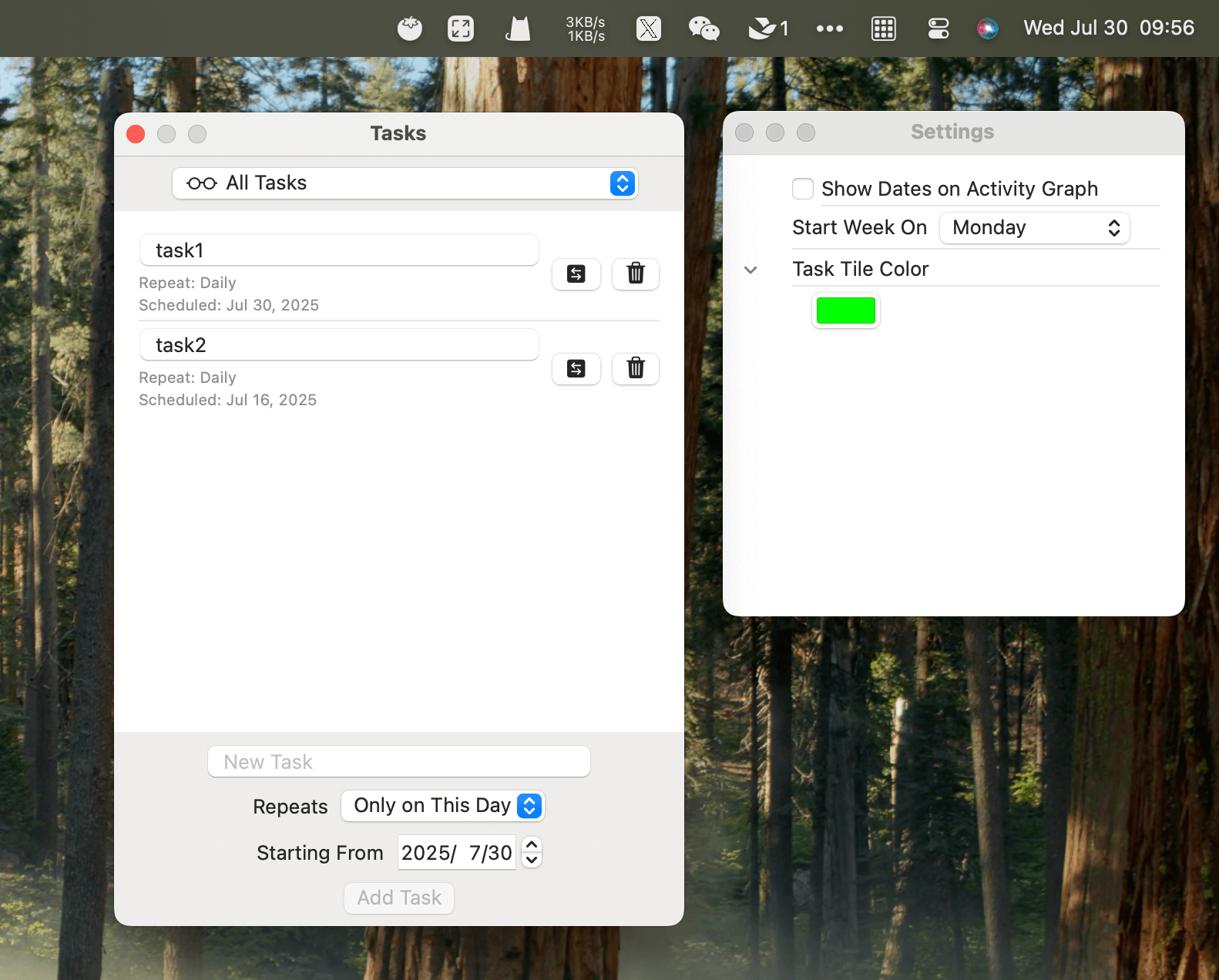This screenshot has height=980, width=1219.
Task: Enable Show Dates on Activity Graph
Action: pyautogui.click(x=803, y=189)
